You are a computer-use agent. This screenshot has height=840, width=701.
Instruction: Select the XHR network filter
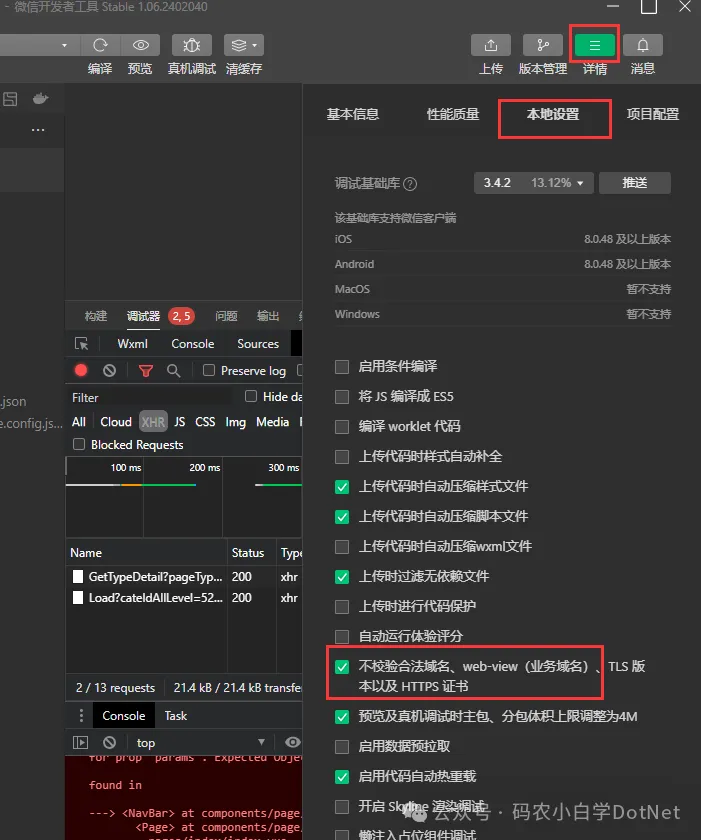click(153, 422)
